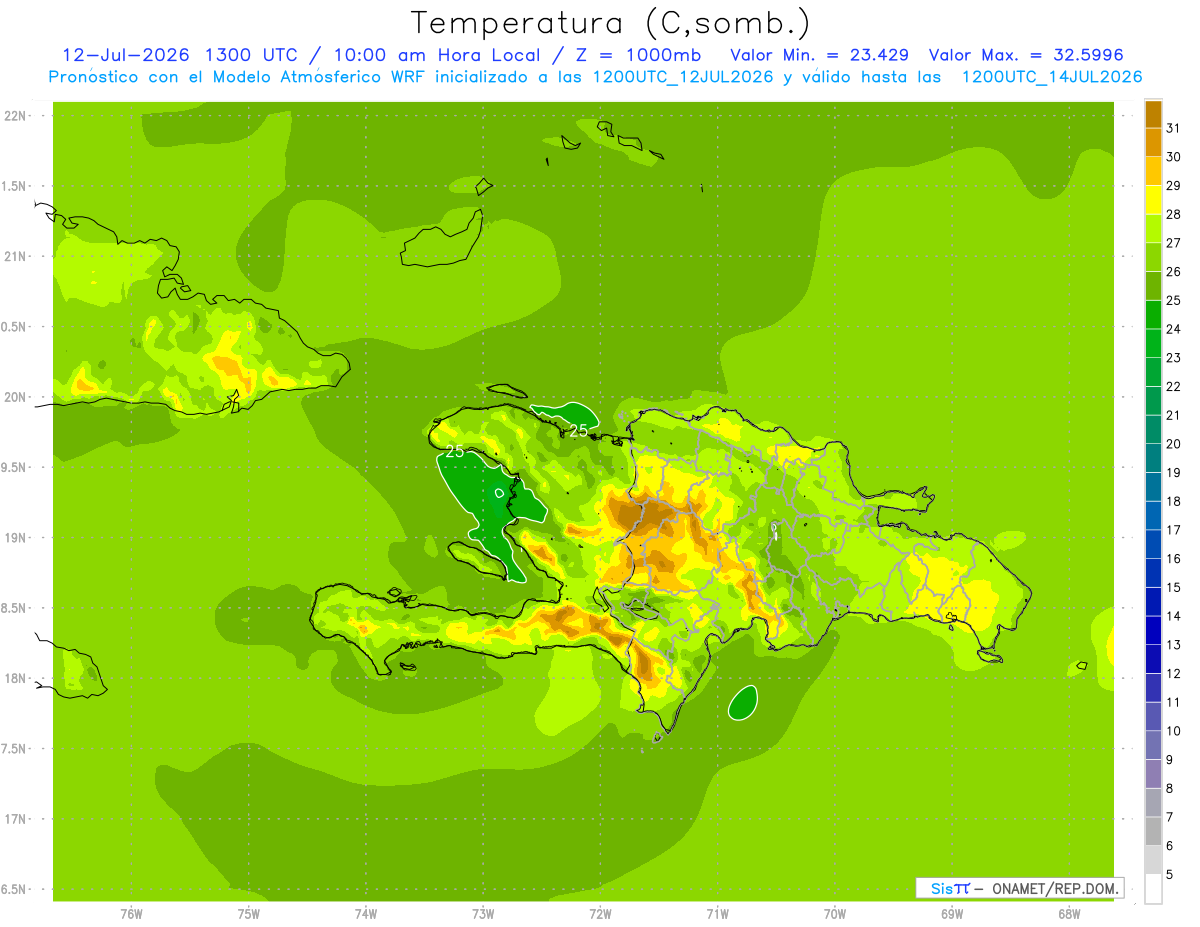Viewport: 1200px width, 927px height.
Task: Click the 25 legend scale label
Action: pos(1174,300)
